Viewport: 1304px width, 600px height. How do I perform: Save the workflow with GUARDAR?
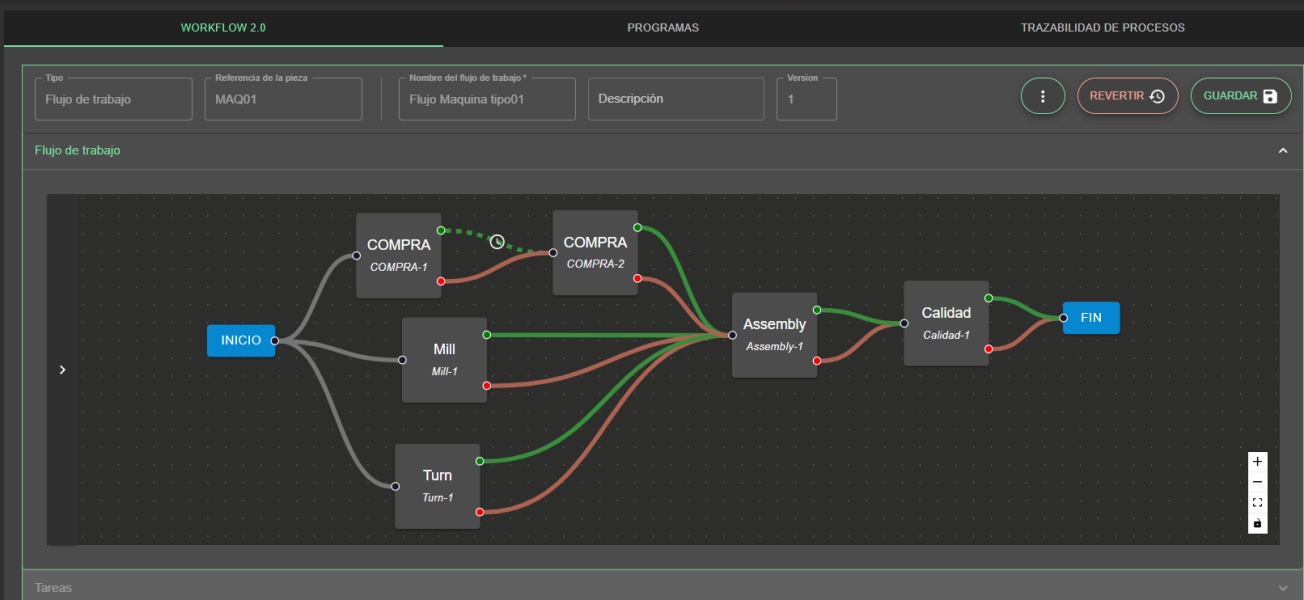pos(1240,95)
